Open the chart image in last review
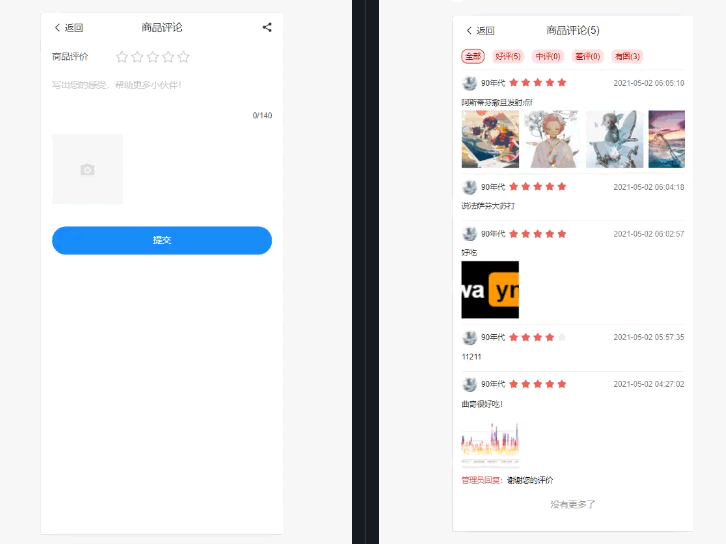Screen dimensions: 726x544 pos(490,442)
